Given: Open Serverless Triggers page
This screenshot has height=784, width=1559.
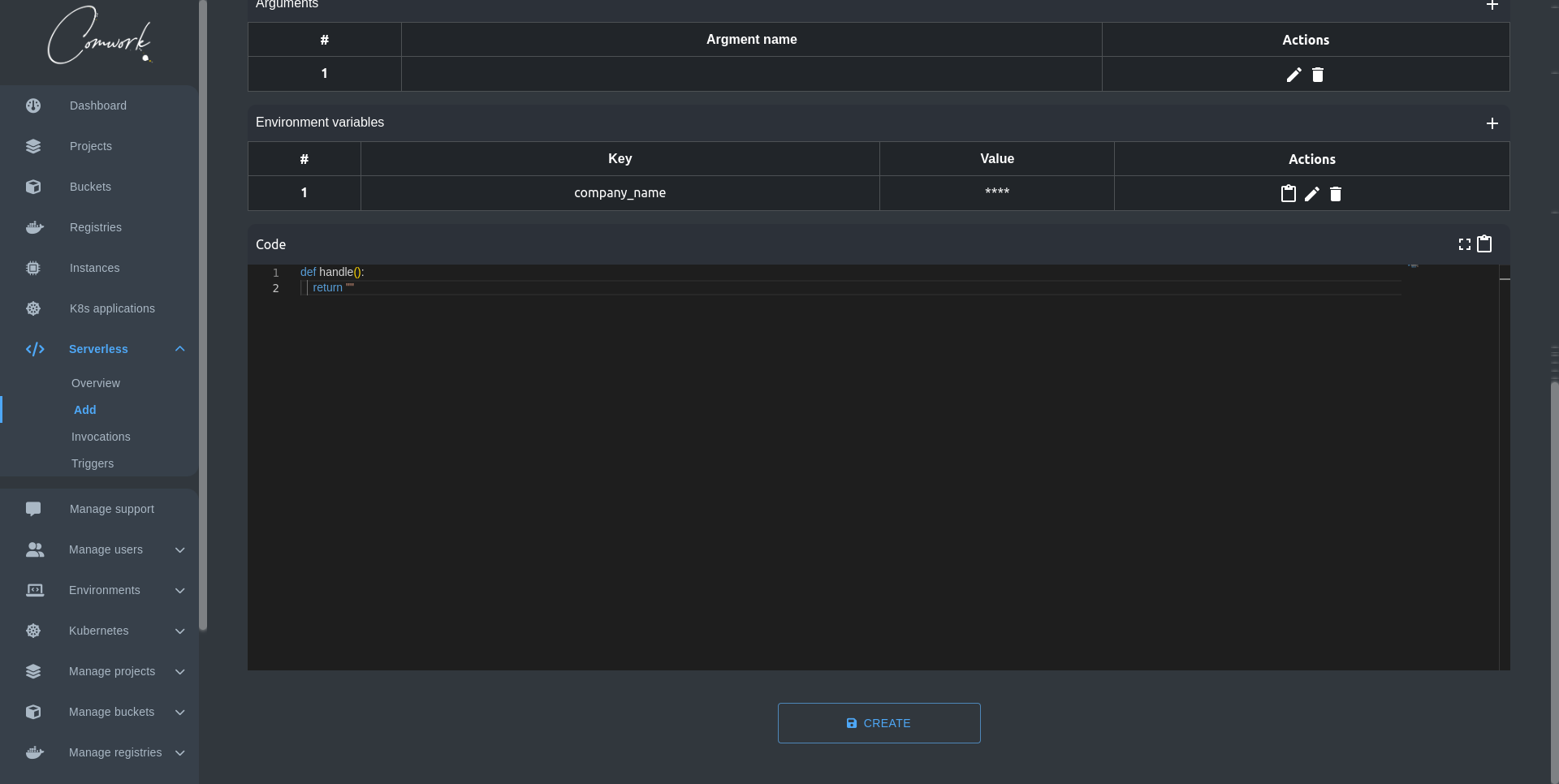Looking at the screenshot, I should click(x=93, y=463).
